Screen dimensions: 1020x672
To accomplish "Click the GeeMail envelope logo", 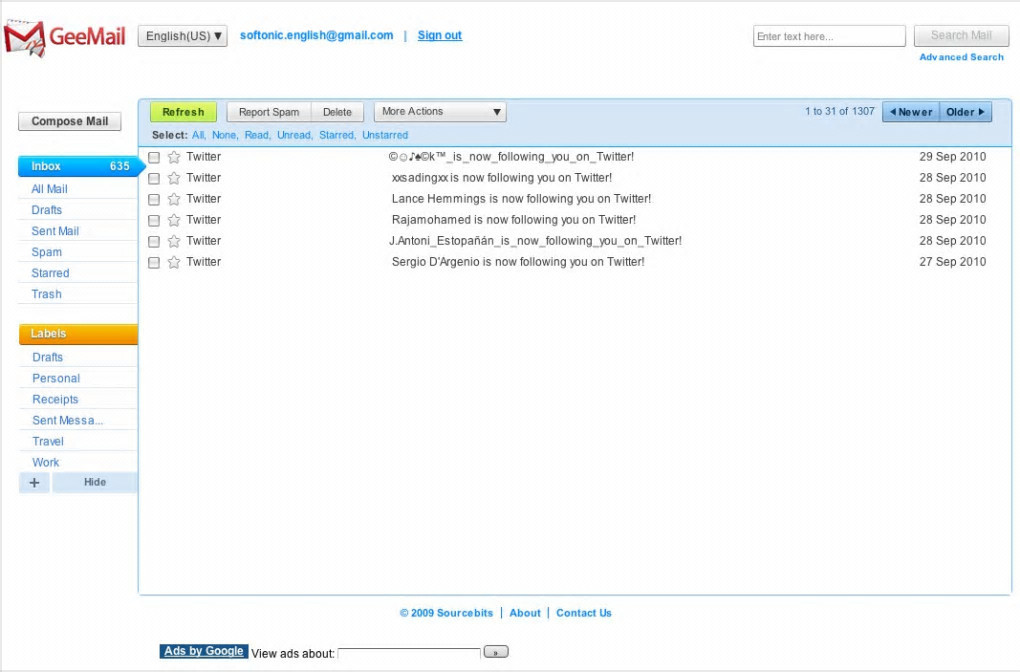I will pyautogui.click(x=25, y=38).
